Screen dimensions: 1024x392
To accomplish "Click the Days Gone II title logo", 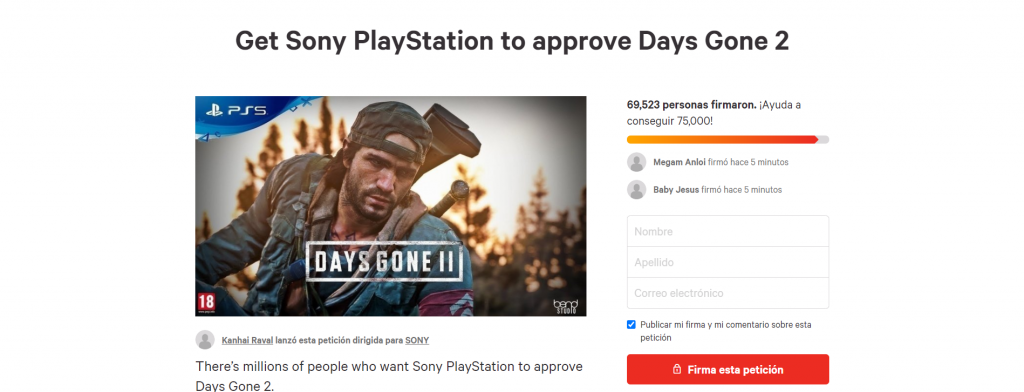I will pos(387,261).
